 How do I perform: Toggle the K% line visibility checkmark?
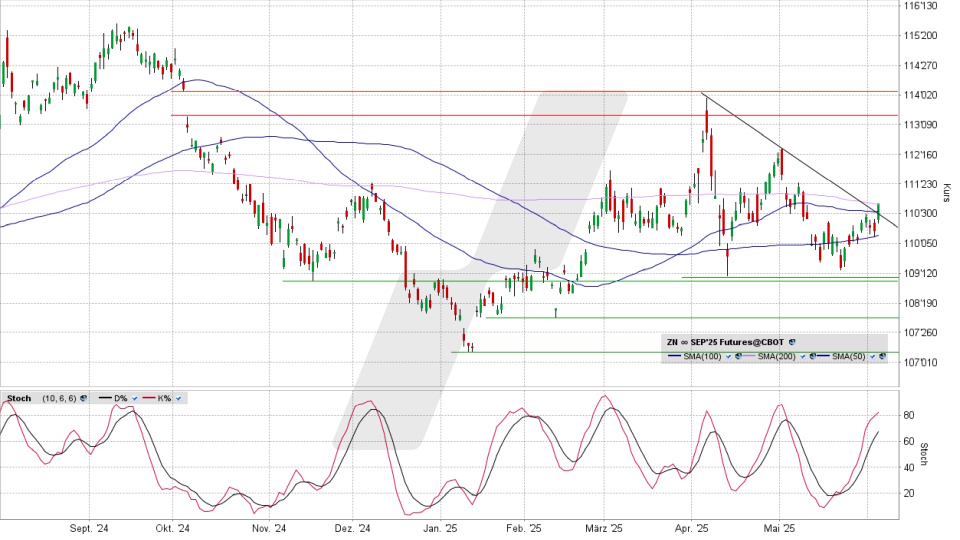pos(178,399)
